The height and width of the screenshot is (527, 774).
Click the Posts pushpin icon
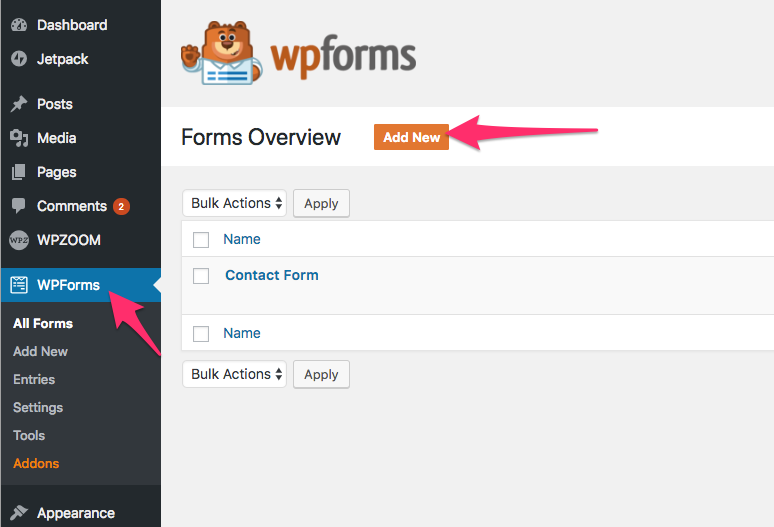click(x=19, y=104)
